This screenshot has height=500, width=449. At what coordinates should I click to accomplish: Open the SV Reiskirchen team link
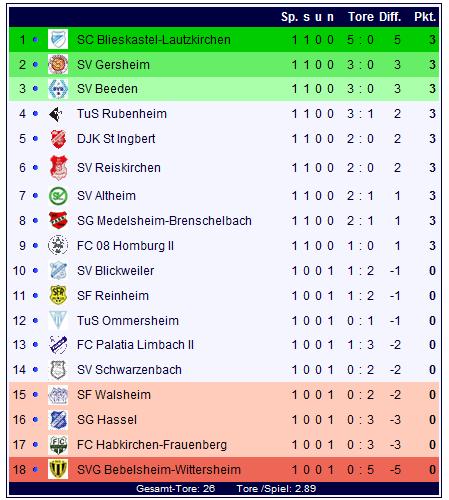click(x=119, y=168)
